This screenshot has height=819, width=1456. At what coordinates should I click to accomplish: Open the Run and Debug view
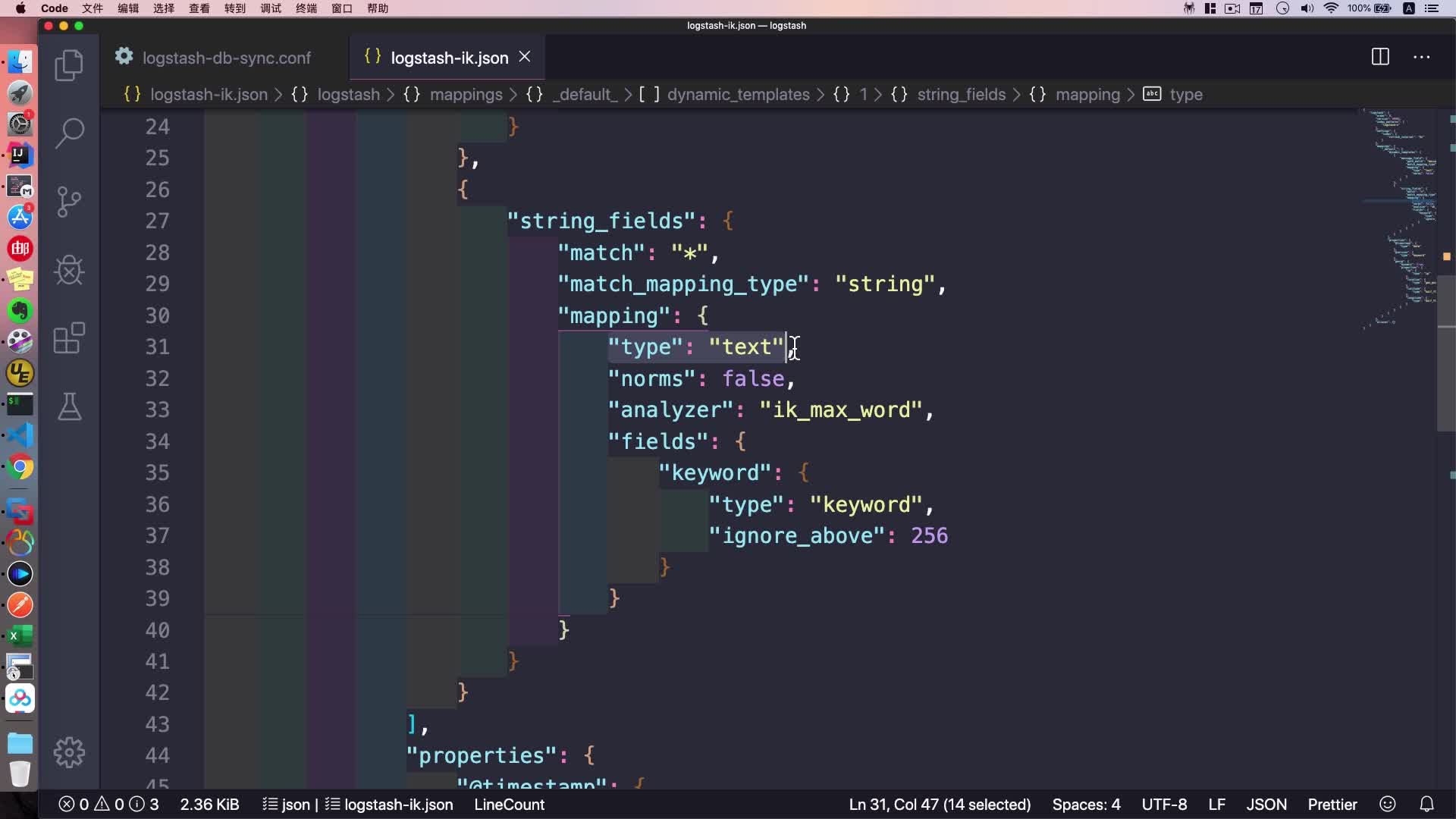tap(69, 270)
